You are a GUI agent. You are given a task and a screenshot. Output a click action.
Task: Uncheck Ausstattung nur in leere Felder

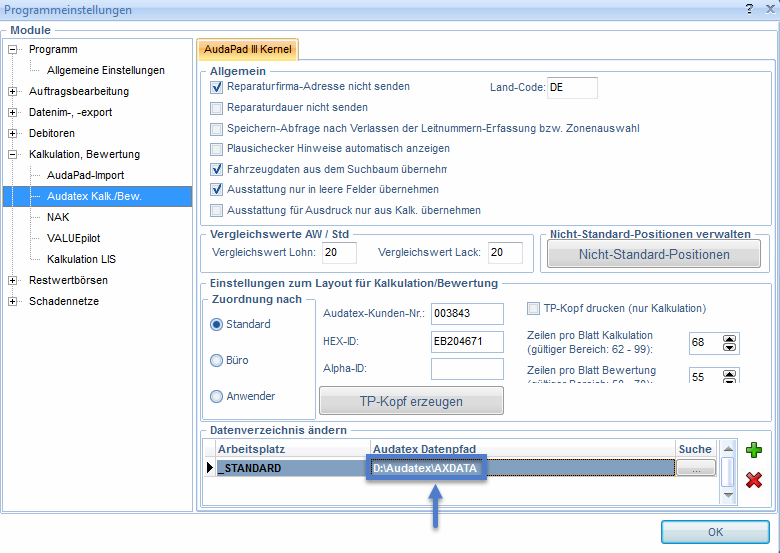point(216,189)
